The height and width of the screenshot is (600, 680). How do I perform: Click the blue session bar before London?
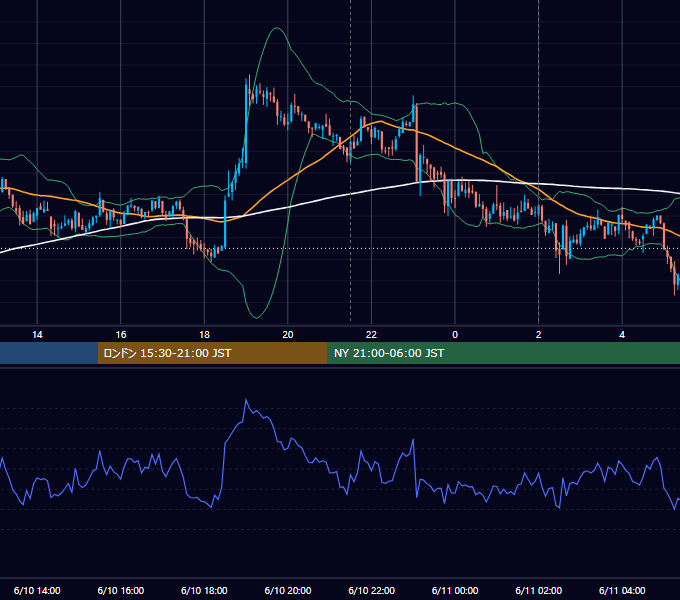(x=49, y=353)
